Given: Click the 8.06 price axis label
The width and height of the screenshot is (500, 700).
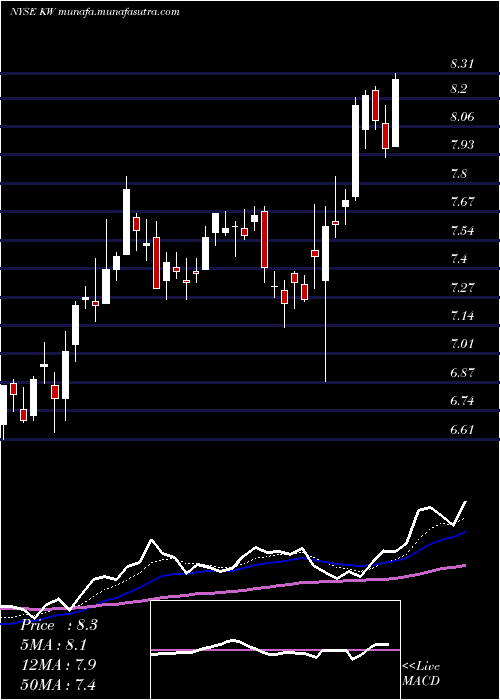Looking at the screenshot, I should click(462, 117).
